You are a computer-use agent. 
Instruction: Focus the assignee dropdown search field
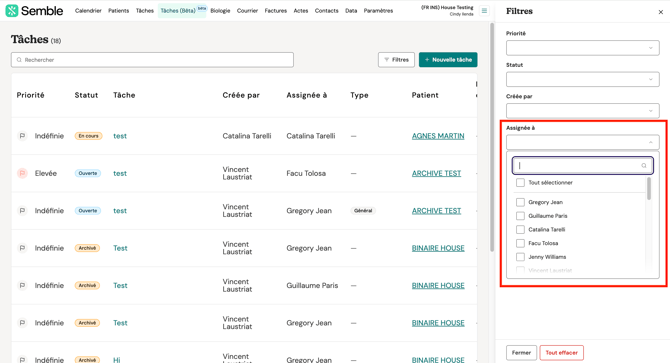pyautogui.click(x=582, y=166)
